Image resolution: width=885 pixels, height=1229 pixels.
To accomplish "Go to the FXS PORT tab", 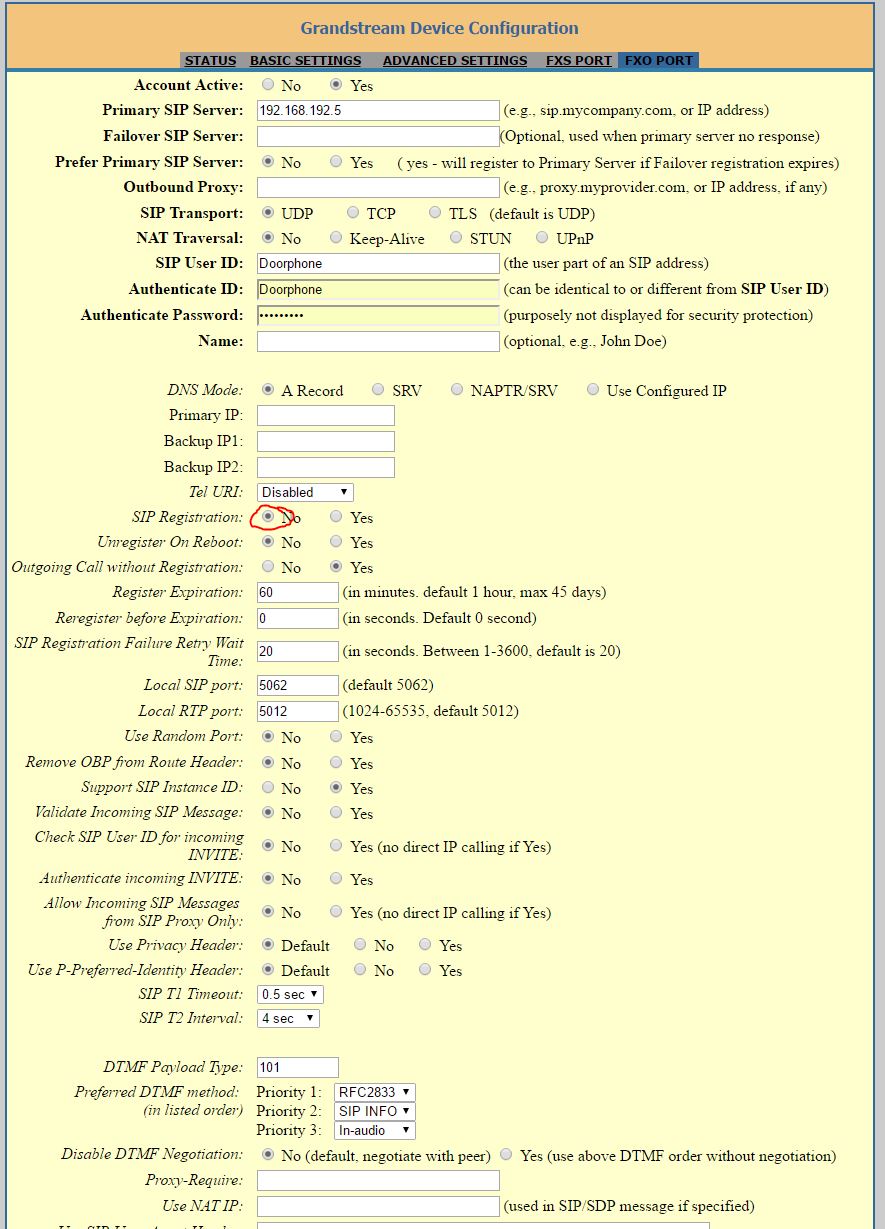I will pyautogui.click(x=578, y=61).
